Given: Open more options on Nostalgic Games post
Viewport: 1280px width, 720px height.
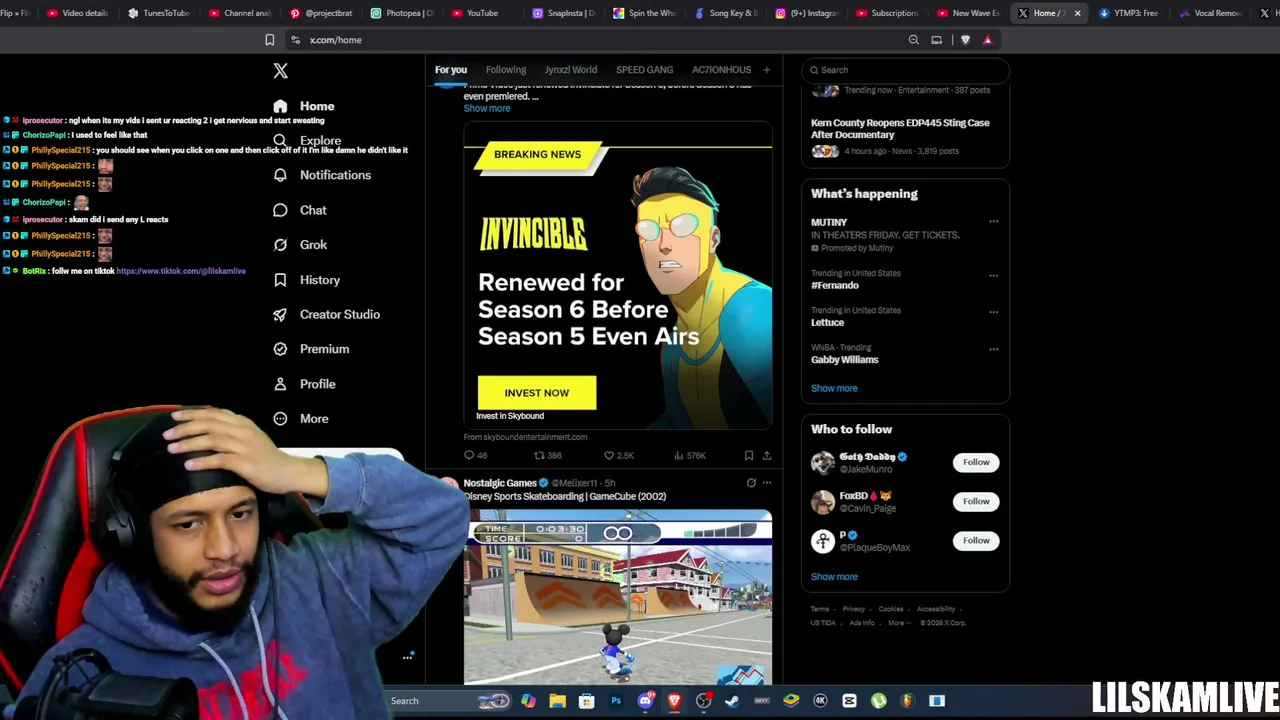Looking at the screenshot, I should tap(767, 483).
